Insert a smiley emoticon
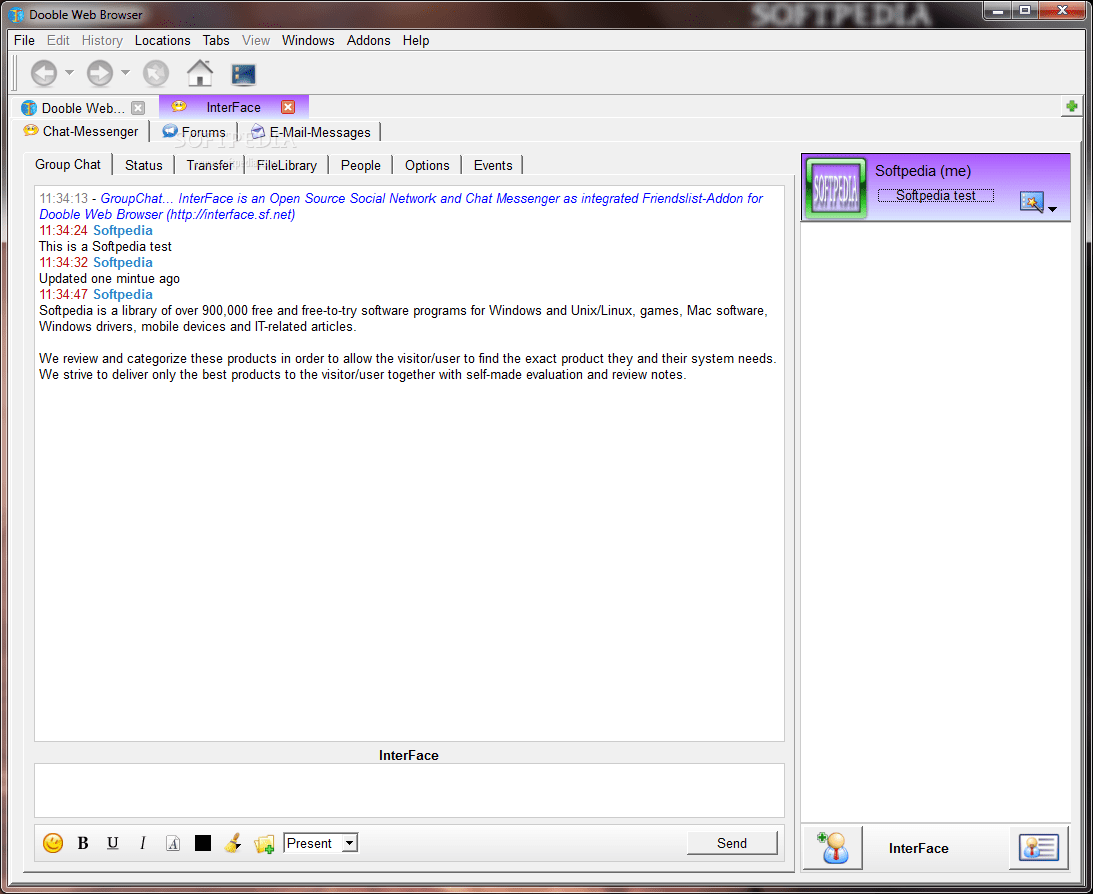 [x=53, y=843]
